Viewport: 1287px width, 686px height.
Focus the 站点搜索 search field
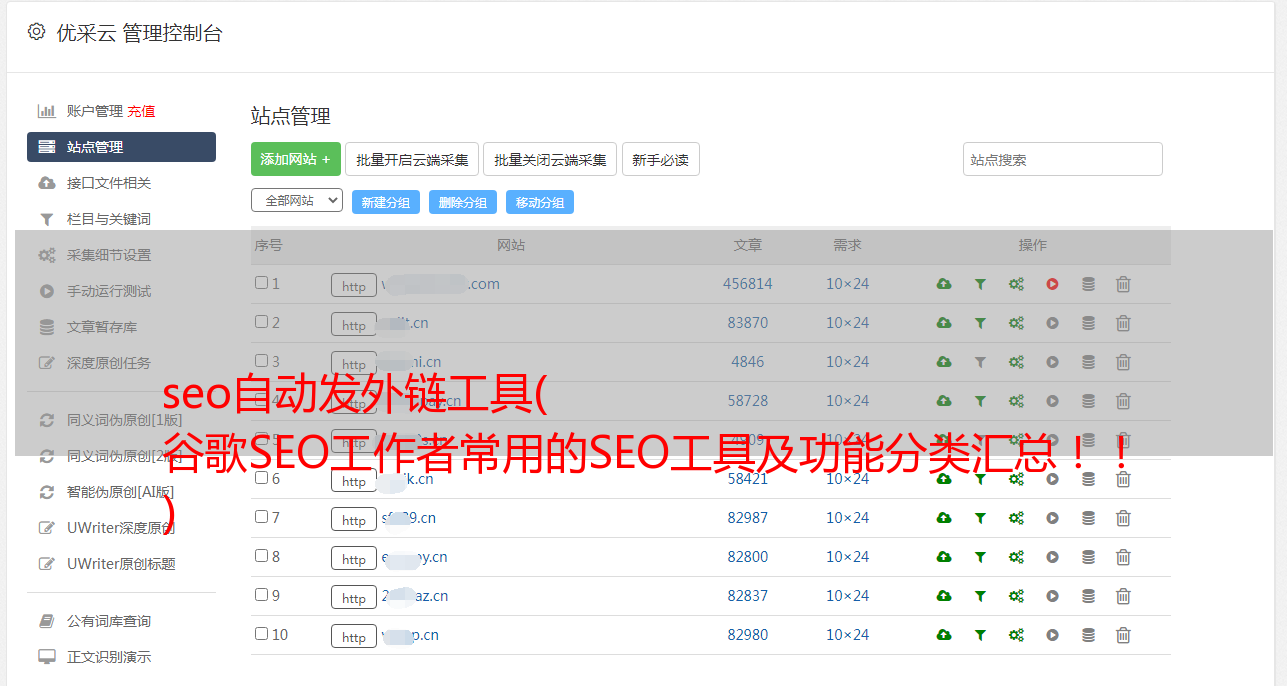1063,159
